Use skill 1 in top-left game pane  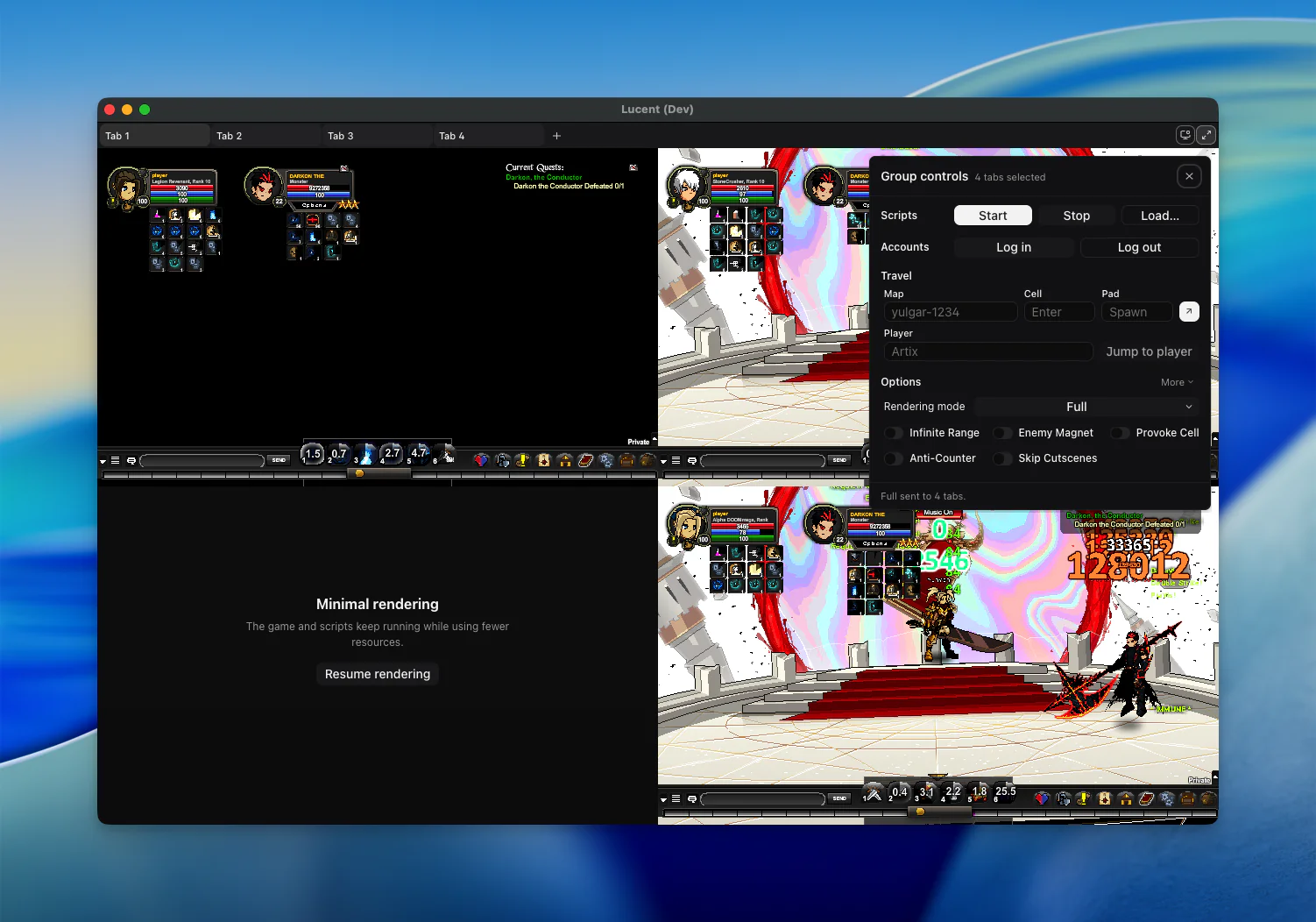point(313,453)
